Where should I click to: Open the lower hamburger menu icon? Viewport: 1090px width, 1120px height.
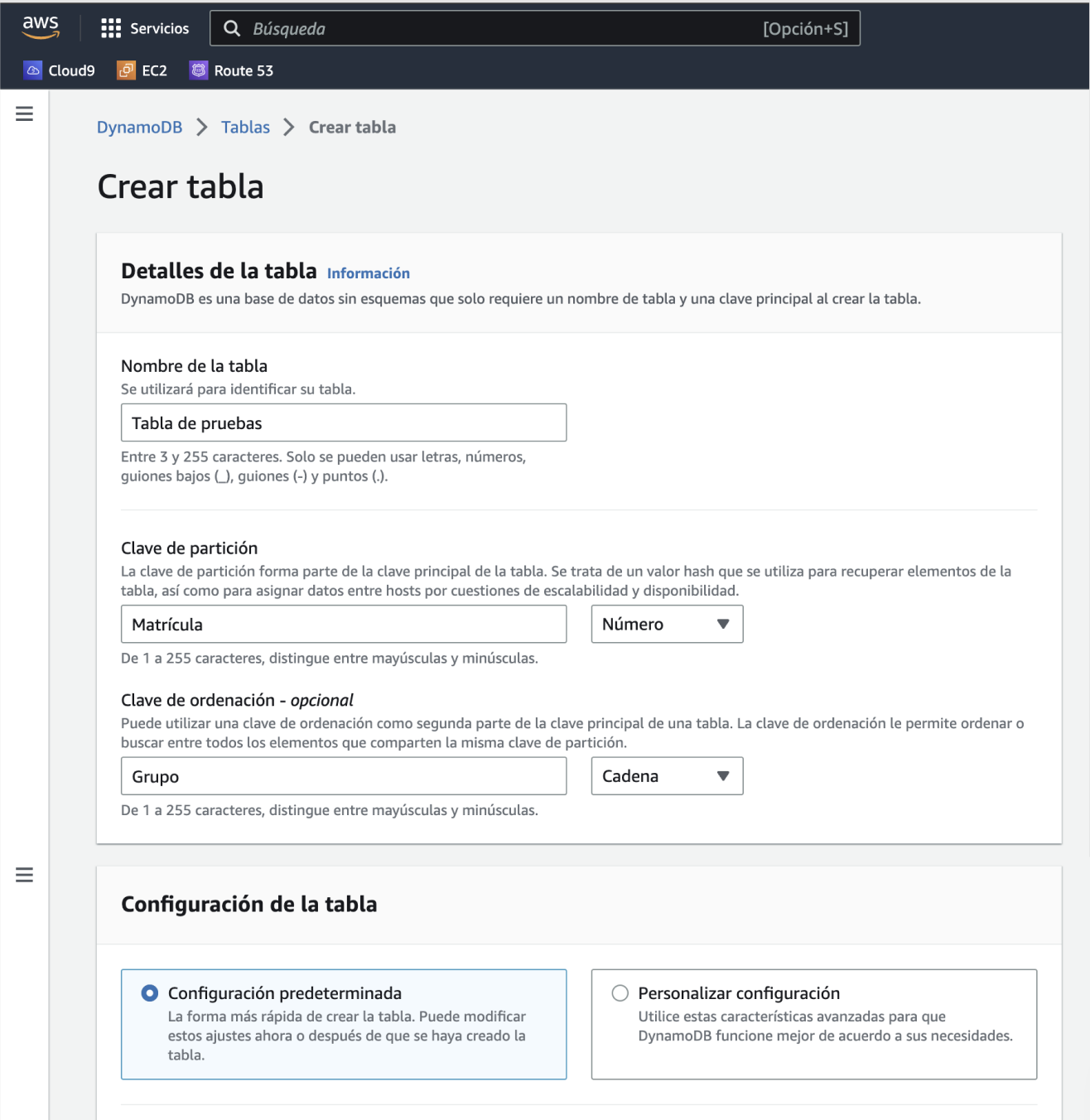click(25, 875)
